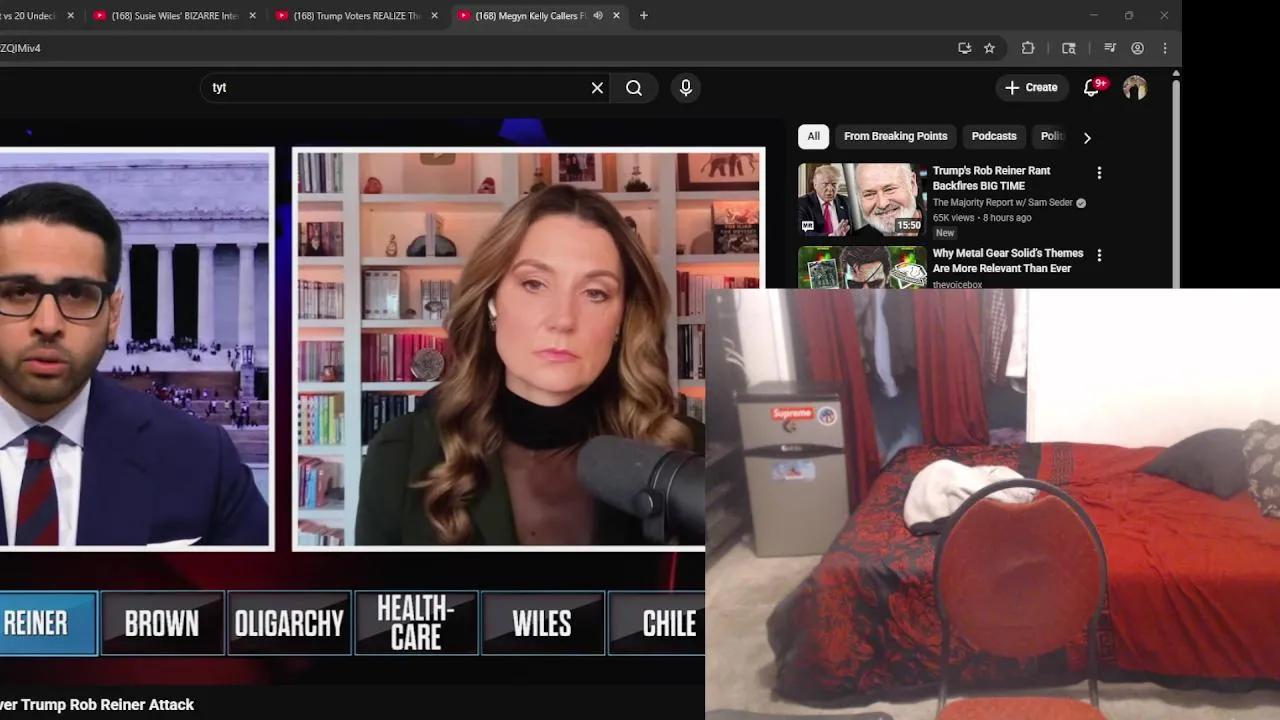Restore down the Chrome window
1280x720 pixels.
click(x=1128, y=16)
